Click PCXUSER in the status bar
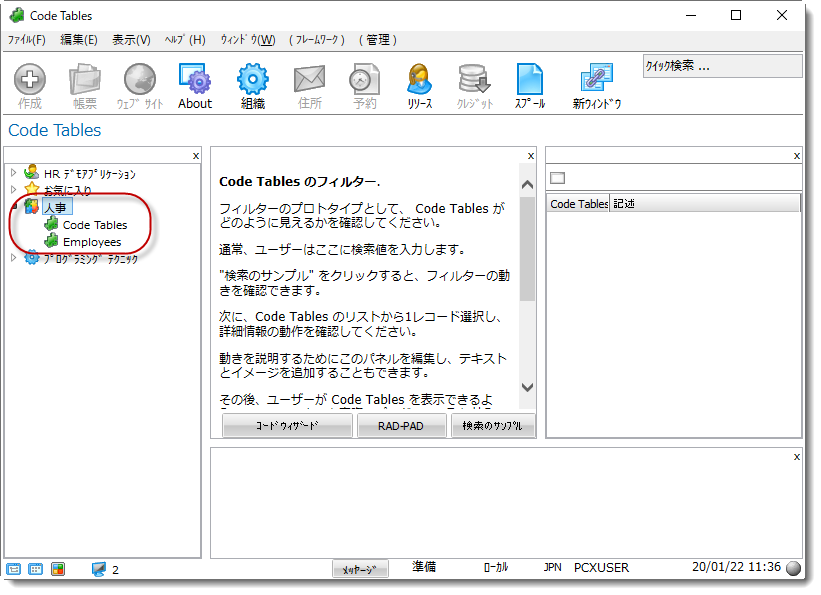The height and width of the screenshot is (595, 821). pos(601,568)
